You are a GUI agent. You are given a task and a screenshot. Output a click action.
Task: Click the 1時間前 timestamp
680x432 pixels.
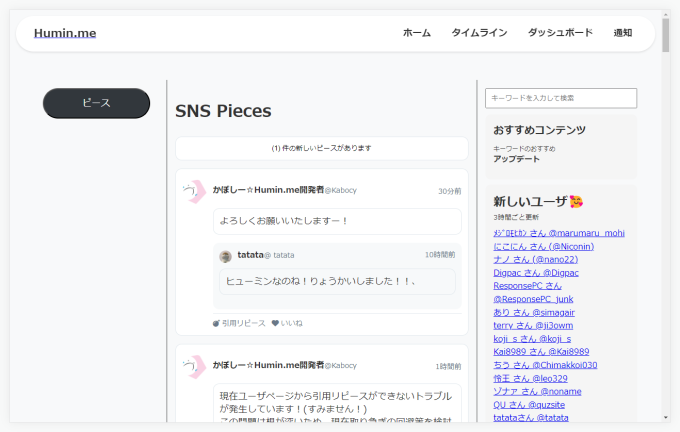(448, 367)
